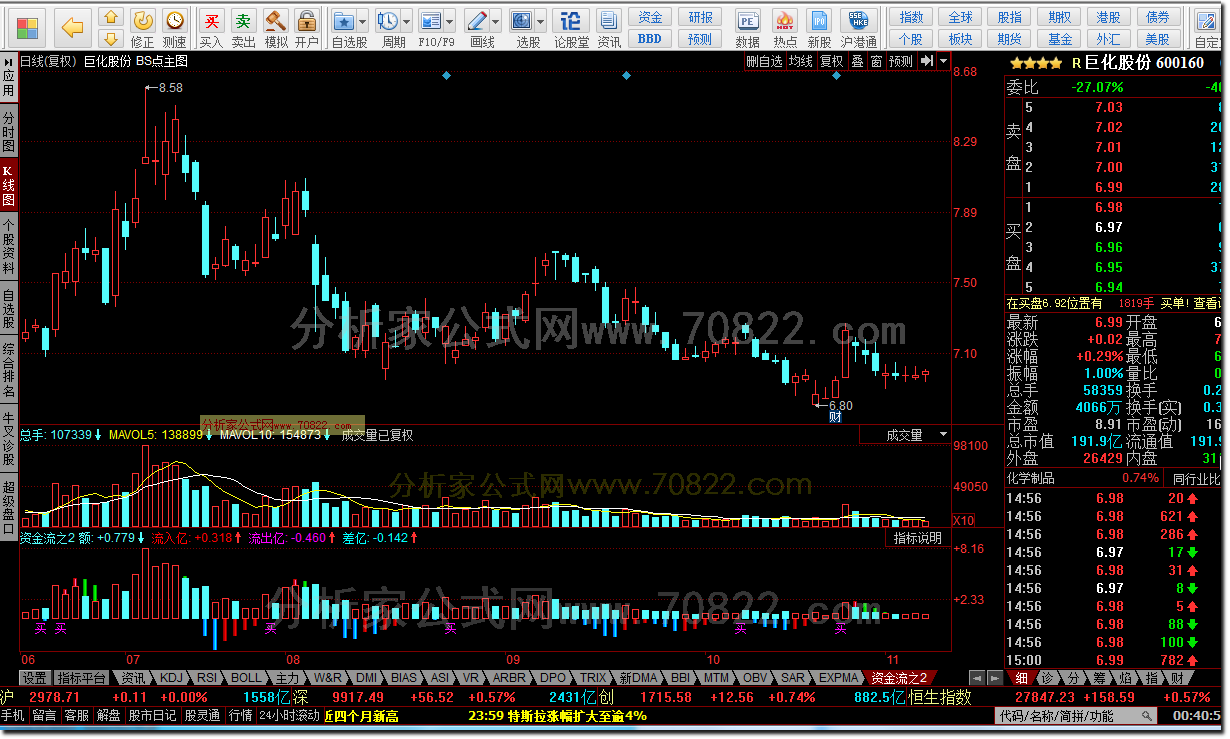
Task: Open the F10/F9 info icon
Action: [431, 21]
